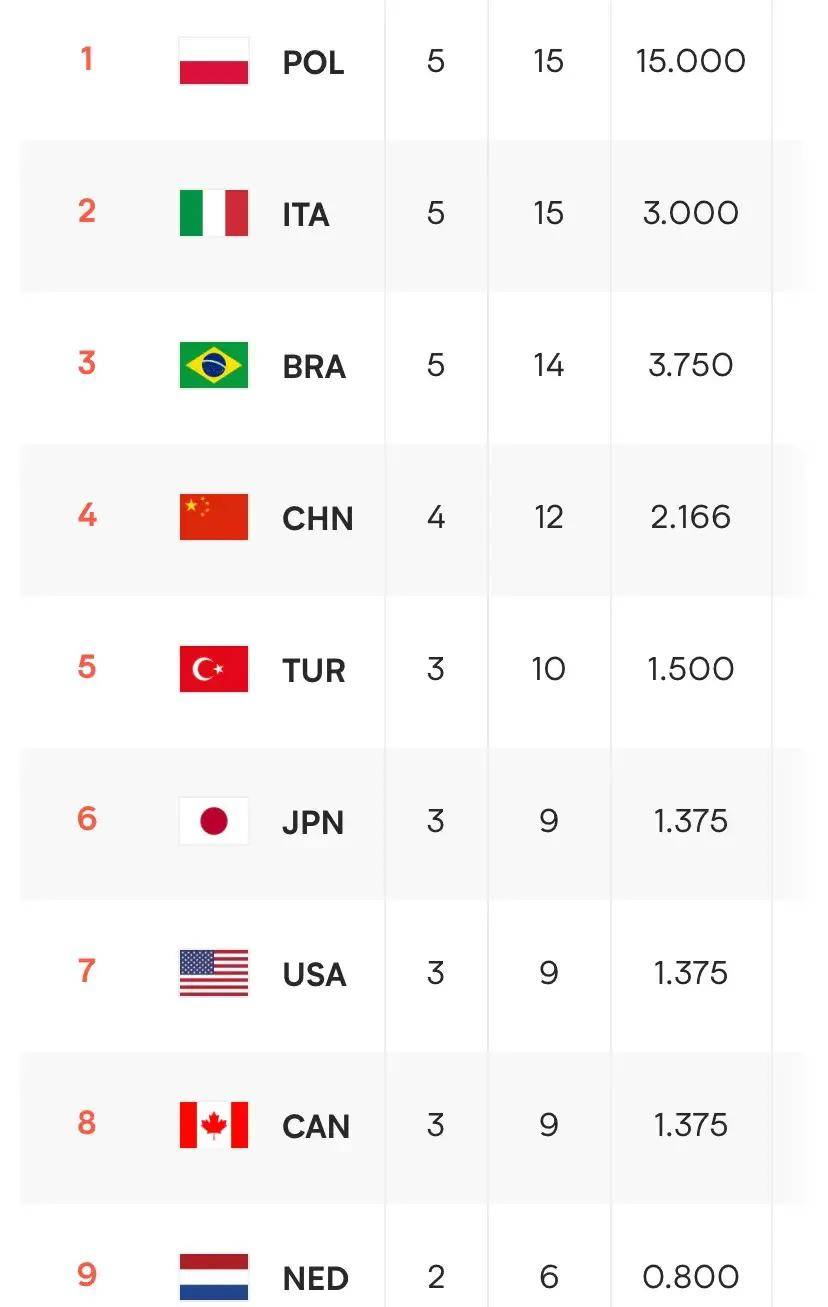
Task: Click the NED team name
Action: (x=316, y=1279)
